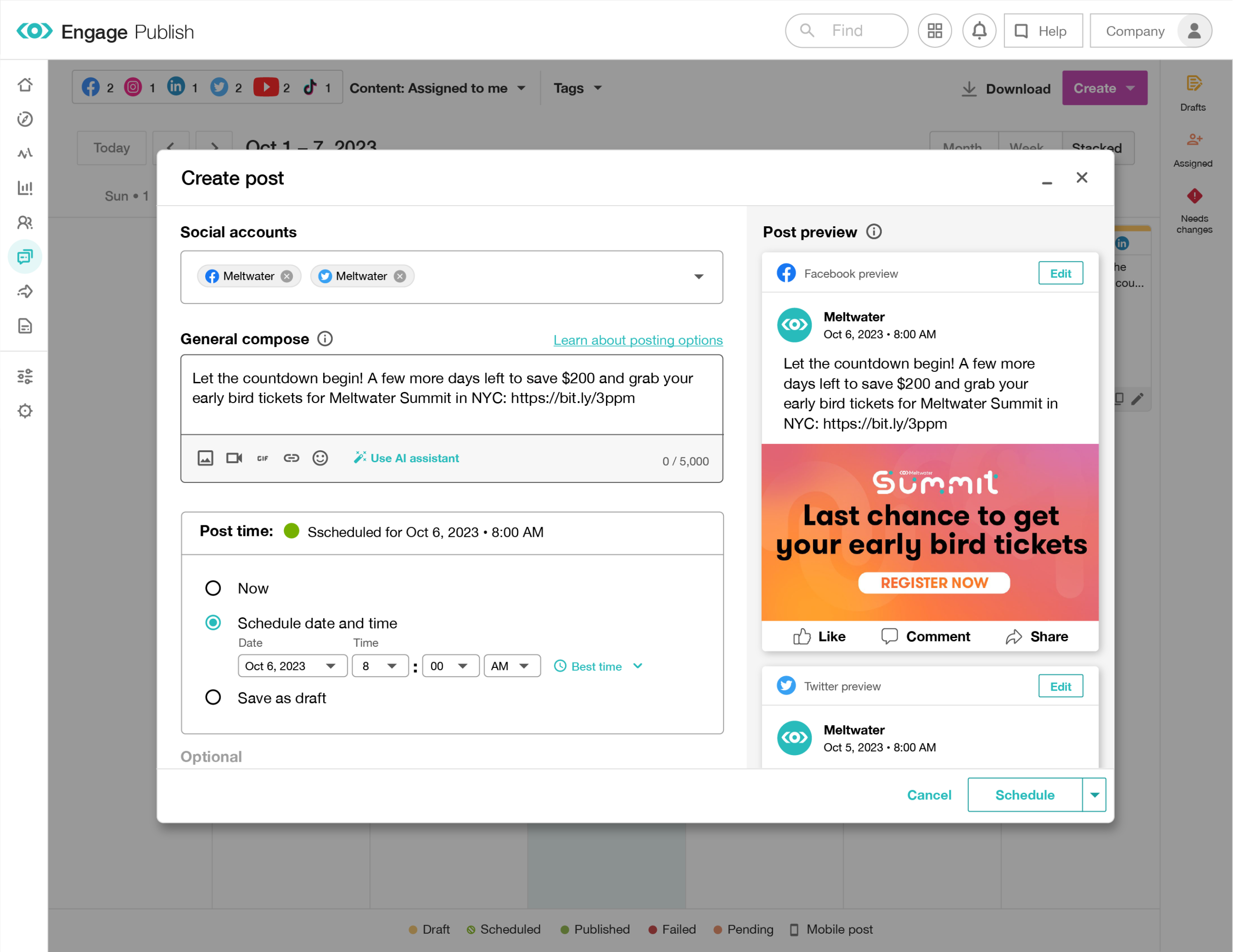Open Needs changes in right sidebar
Viewport: 1233px width, 952px height.
click(1194, 211)
